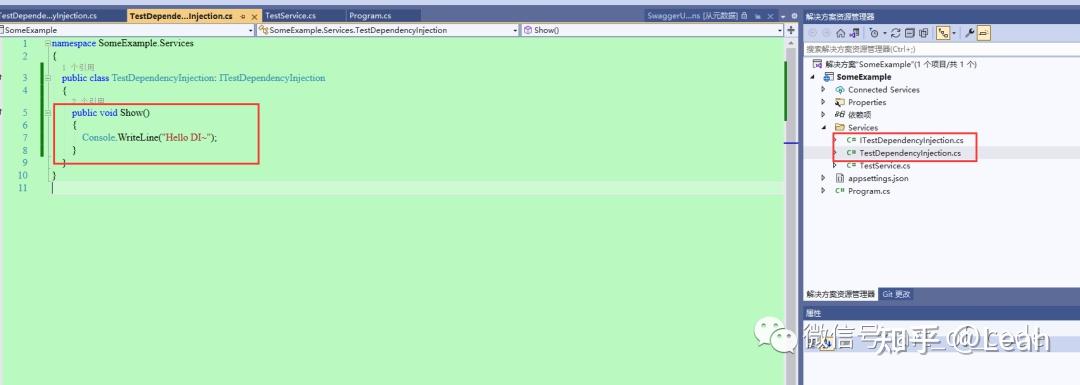Screen dimensions: 1080x385
Task: Select the 依赖项 node
Action: [x=859, y=115]
